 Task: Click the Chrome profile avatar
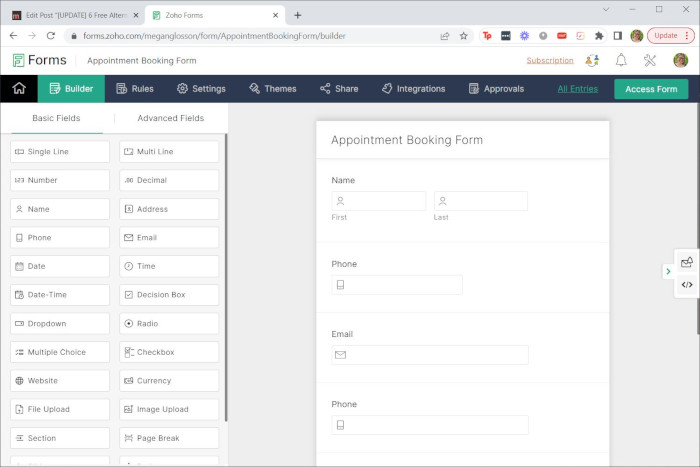coord(637,36)
